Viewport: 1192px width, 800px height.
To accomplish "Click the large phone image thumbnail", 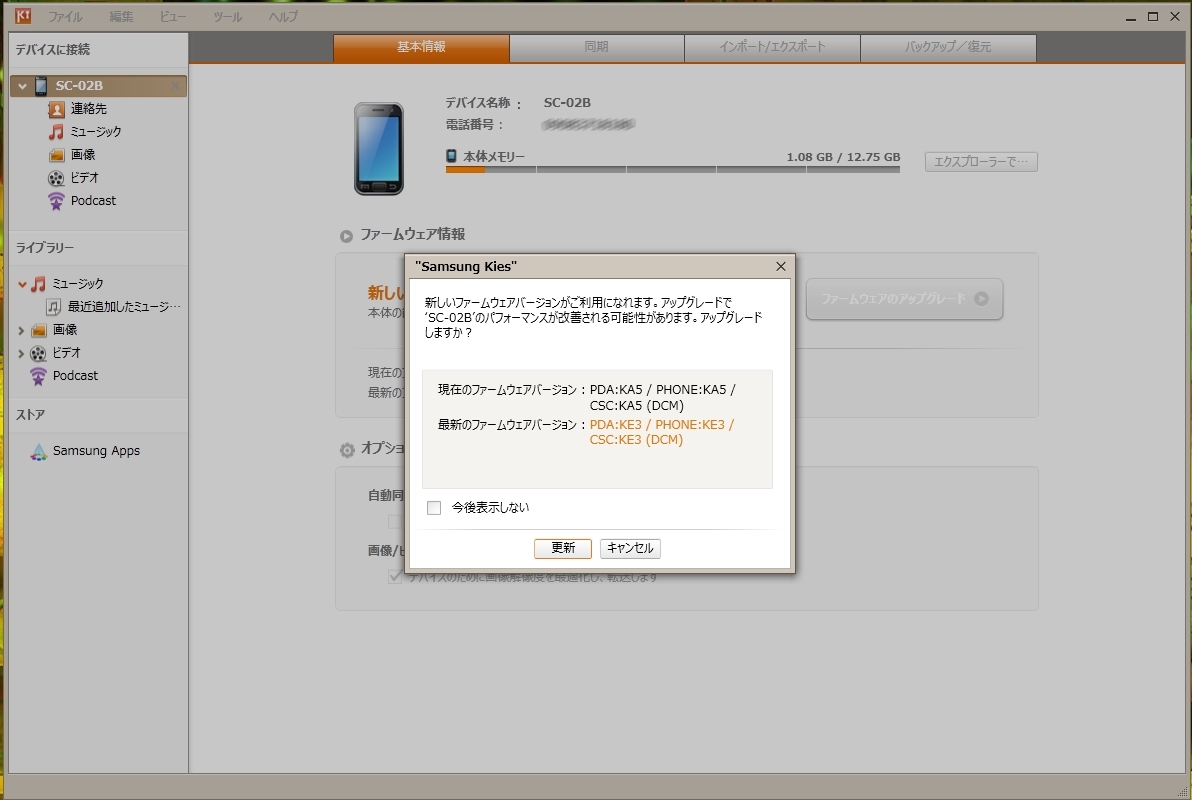I will tap(379, 149).
